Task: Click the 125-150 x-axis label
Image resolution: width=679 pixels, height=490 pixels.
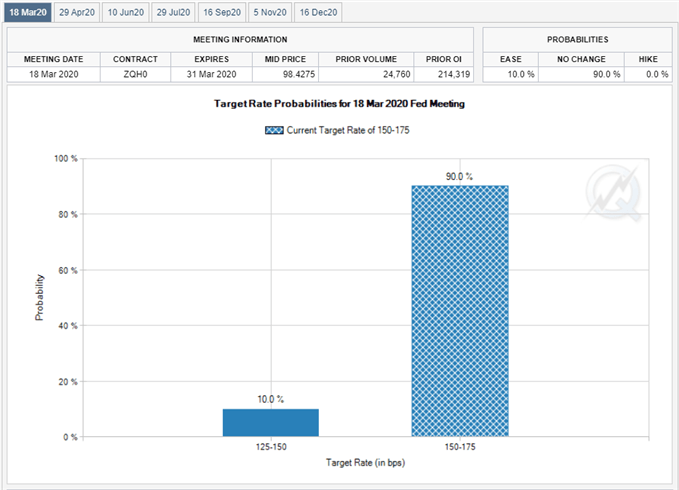Action: 271,447
